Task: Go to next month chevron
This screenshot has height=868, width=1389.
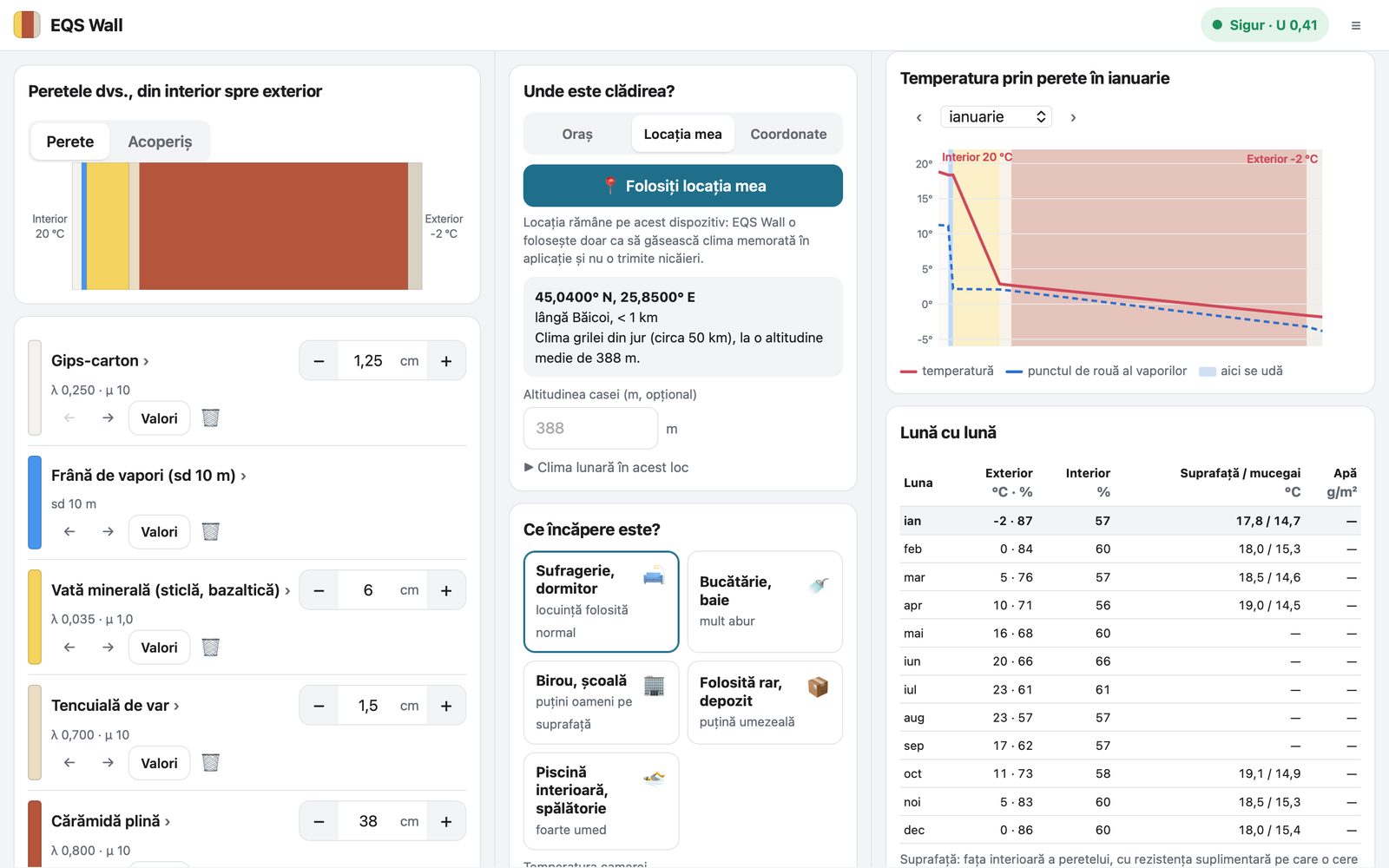Action: coord(1073,117)
